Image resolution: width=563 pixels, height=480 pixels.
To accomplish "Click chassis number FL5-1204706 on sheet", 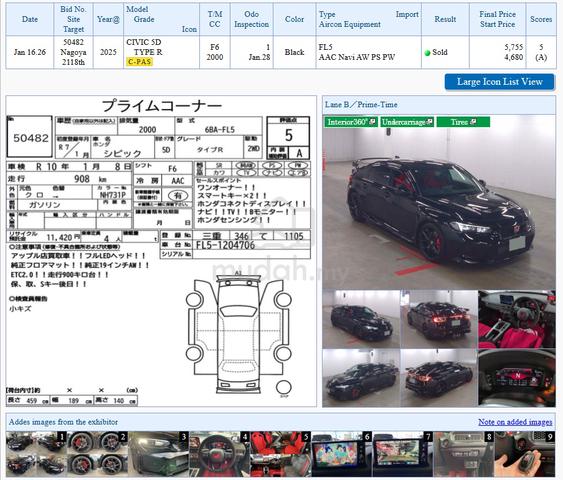I will coord(225,246).
